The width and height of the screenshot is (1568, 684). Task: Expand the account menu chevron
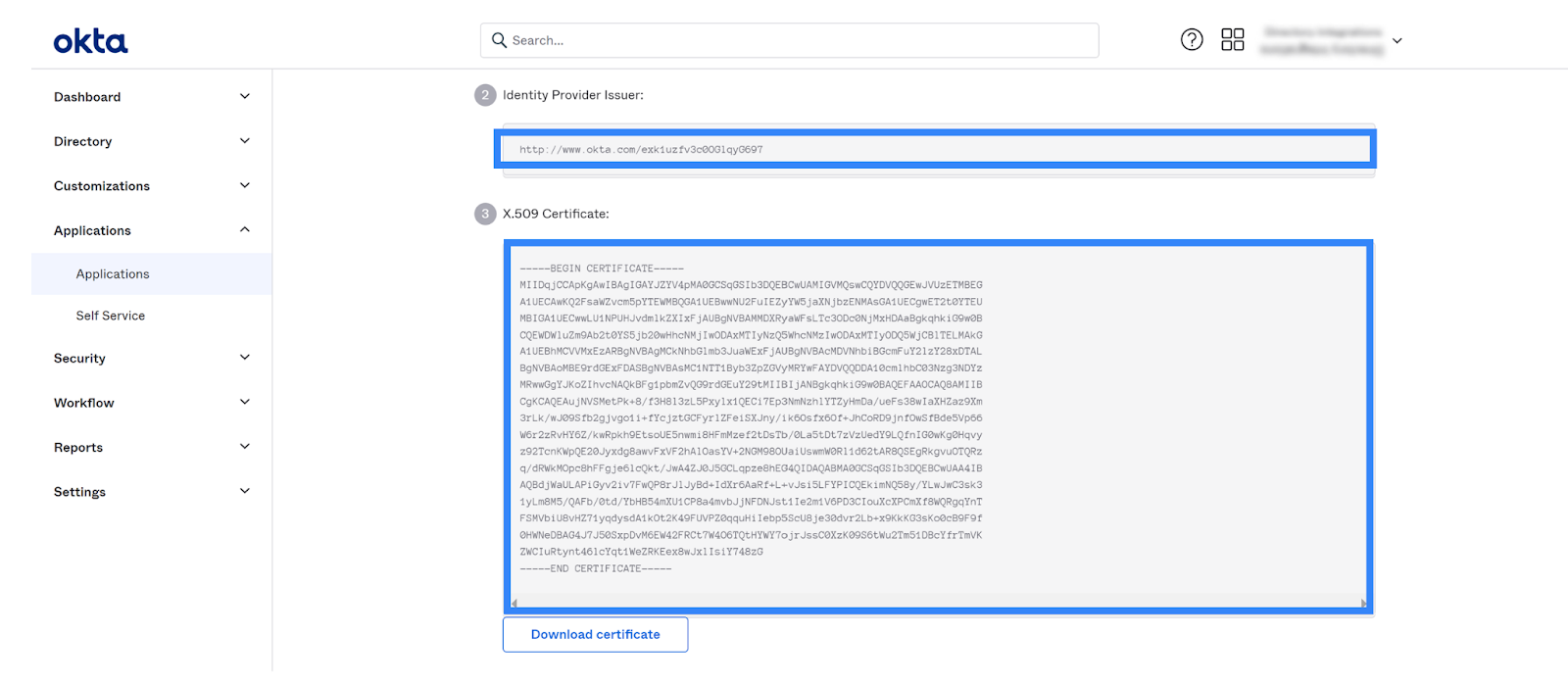1397,41
